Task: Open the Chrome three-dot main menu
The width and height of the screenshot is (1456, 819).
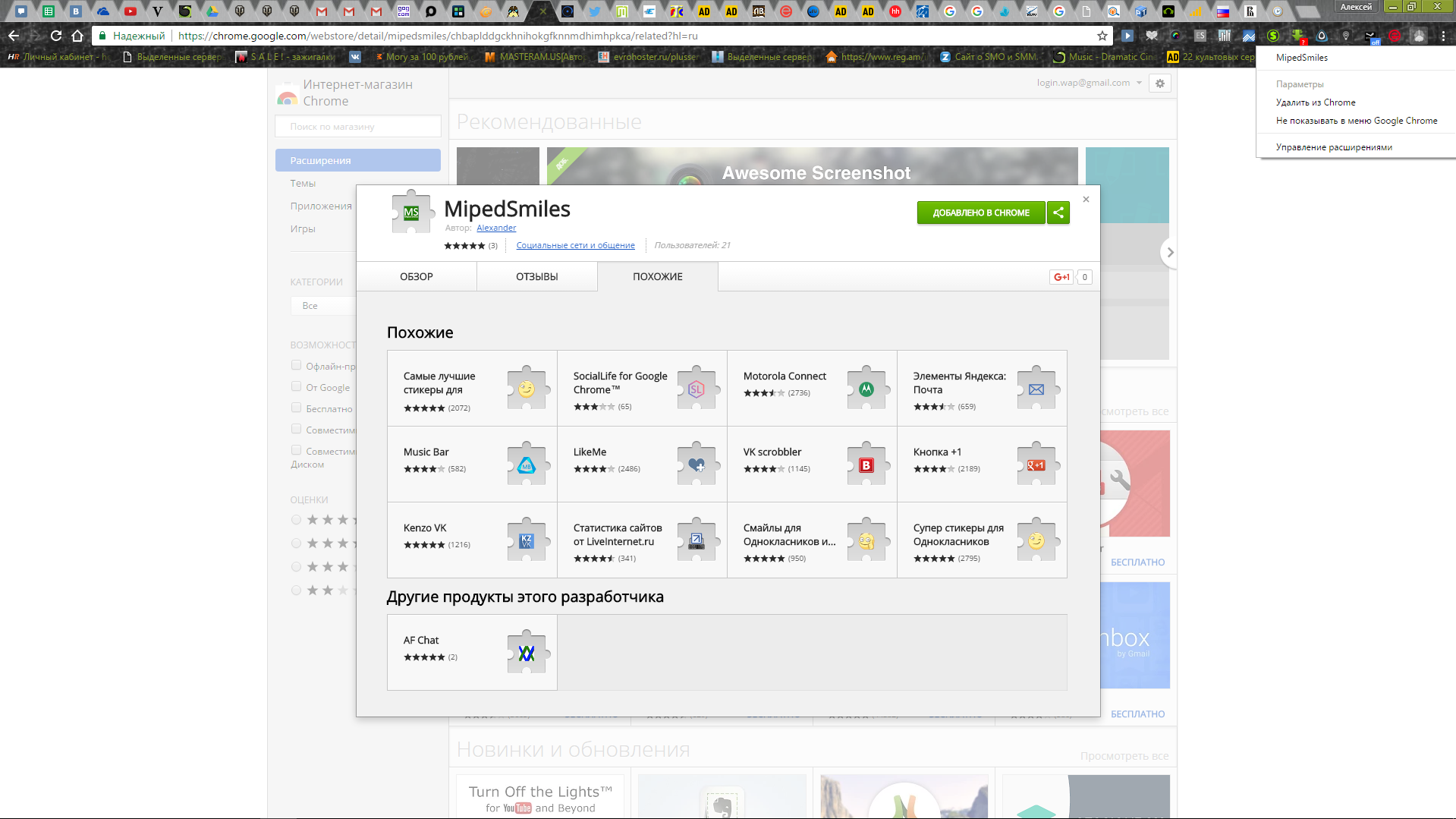Action: [1444, 36]
